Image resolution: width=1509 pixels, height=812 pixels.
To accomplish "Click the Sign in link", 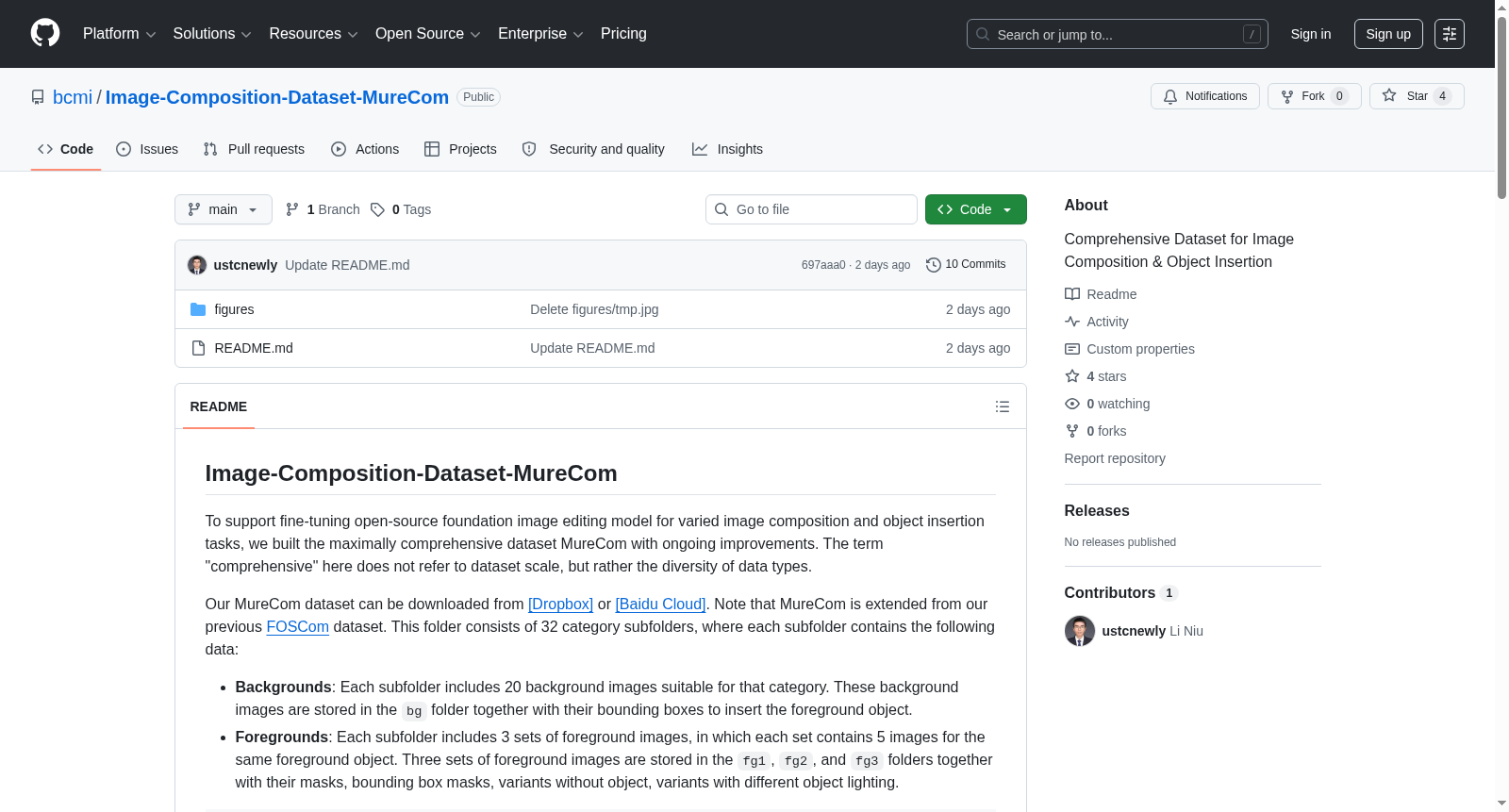I will coord(1311,34).
